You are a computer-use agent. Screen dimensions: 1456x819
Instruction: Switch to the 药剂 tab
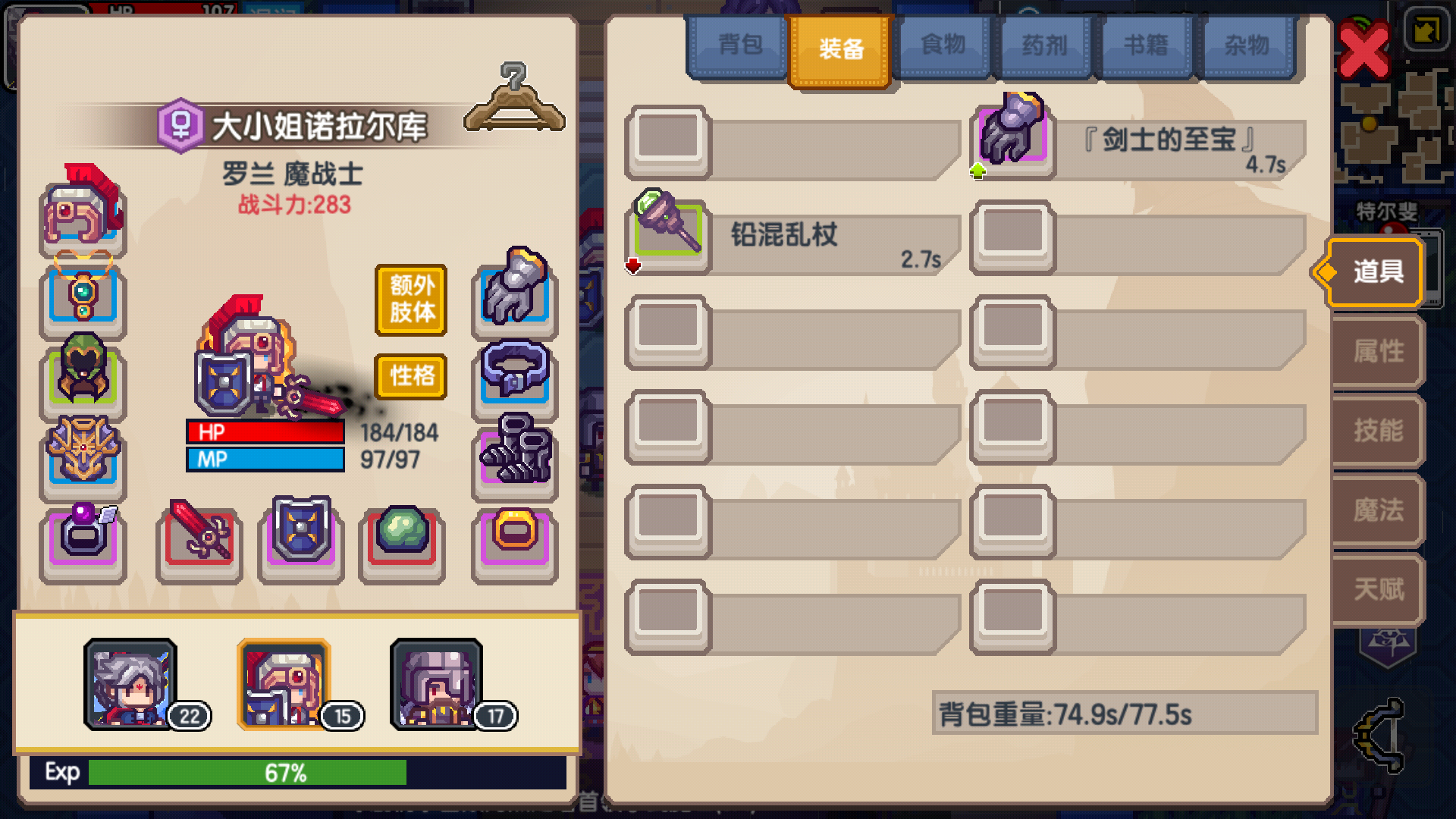[1043, 45]
